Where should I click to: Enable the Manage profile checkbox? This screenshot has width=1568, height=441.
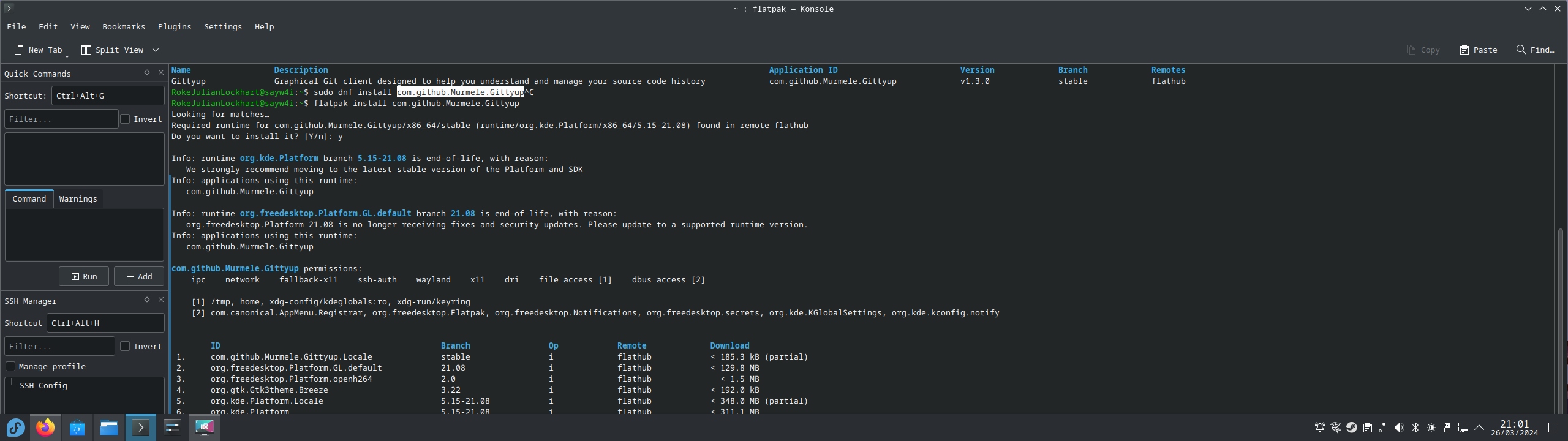10,366
